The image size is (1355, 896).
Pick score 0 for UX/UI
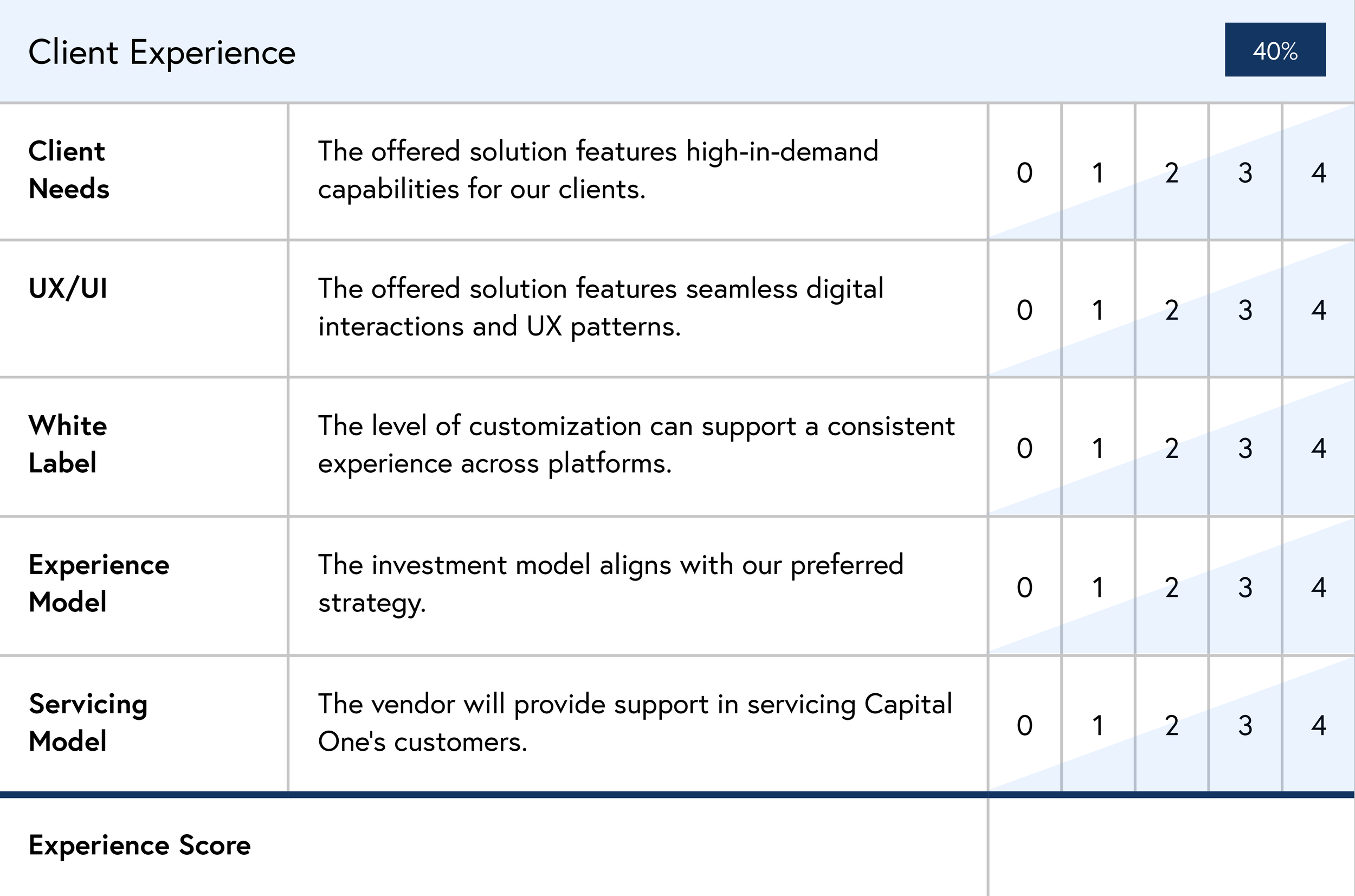(1024, 310)
